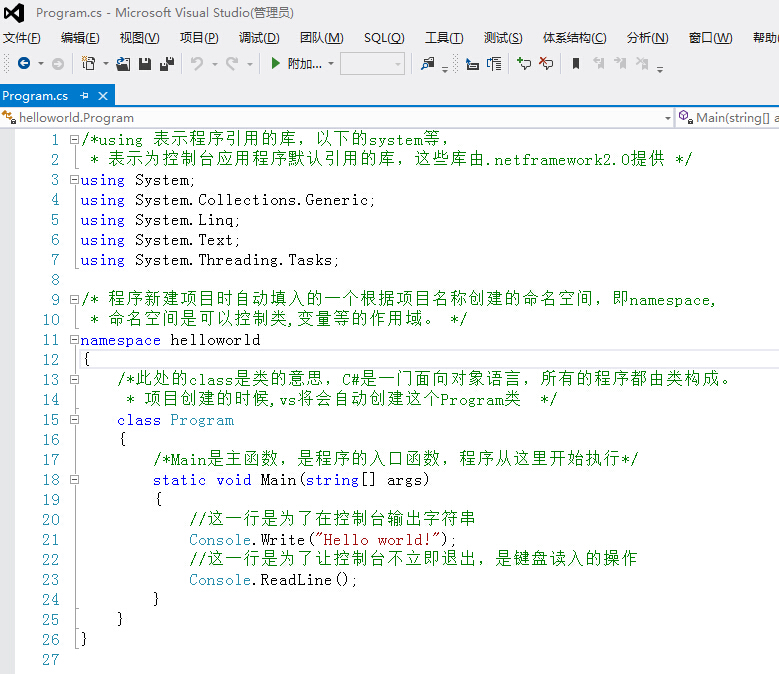Image resolution: width=779 pixels, height=674 pixels.
Task: Collapse the comment block on line 1
Action: tap(74, 140)
